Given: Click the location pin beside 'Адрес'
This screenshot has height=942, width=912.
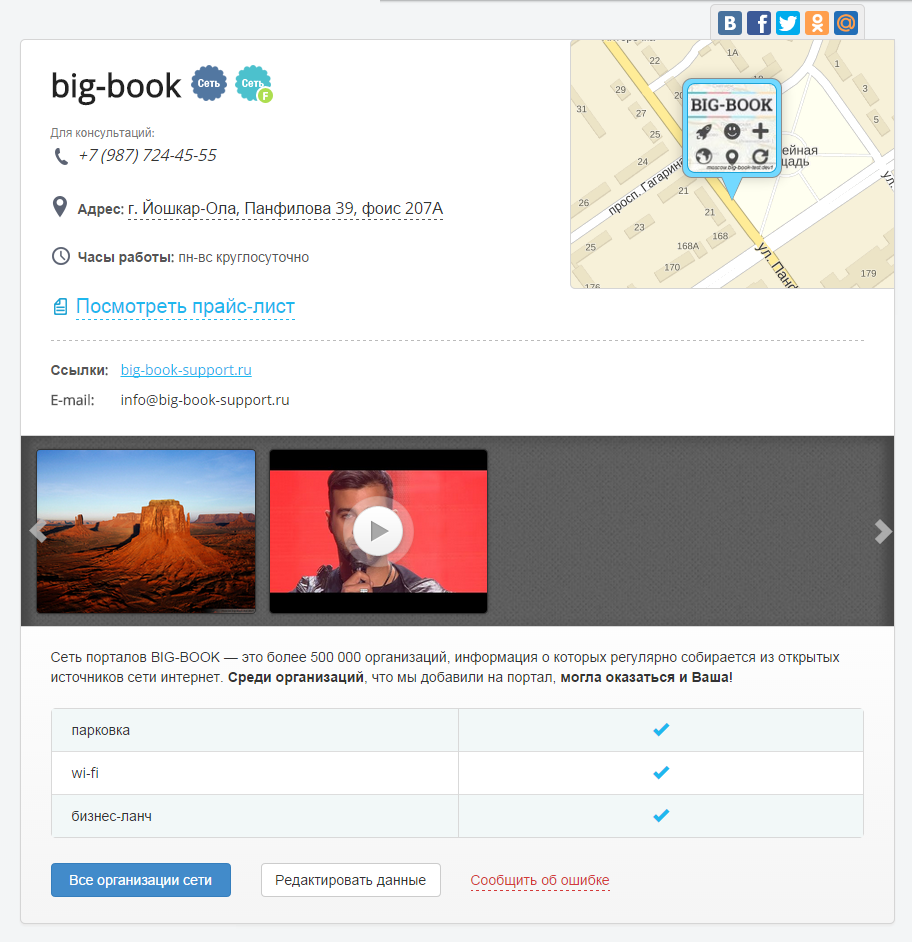Looking at the screenshot, I should click(60, 208).
